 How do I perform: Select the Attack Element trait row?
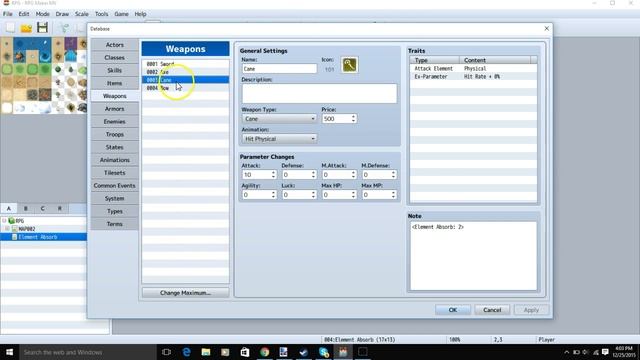coord(473,69)
